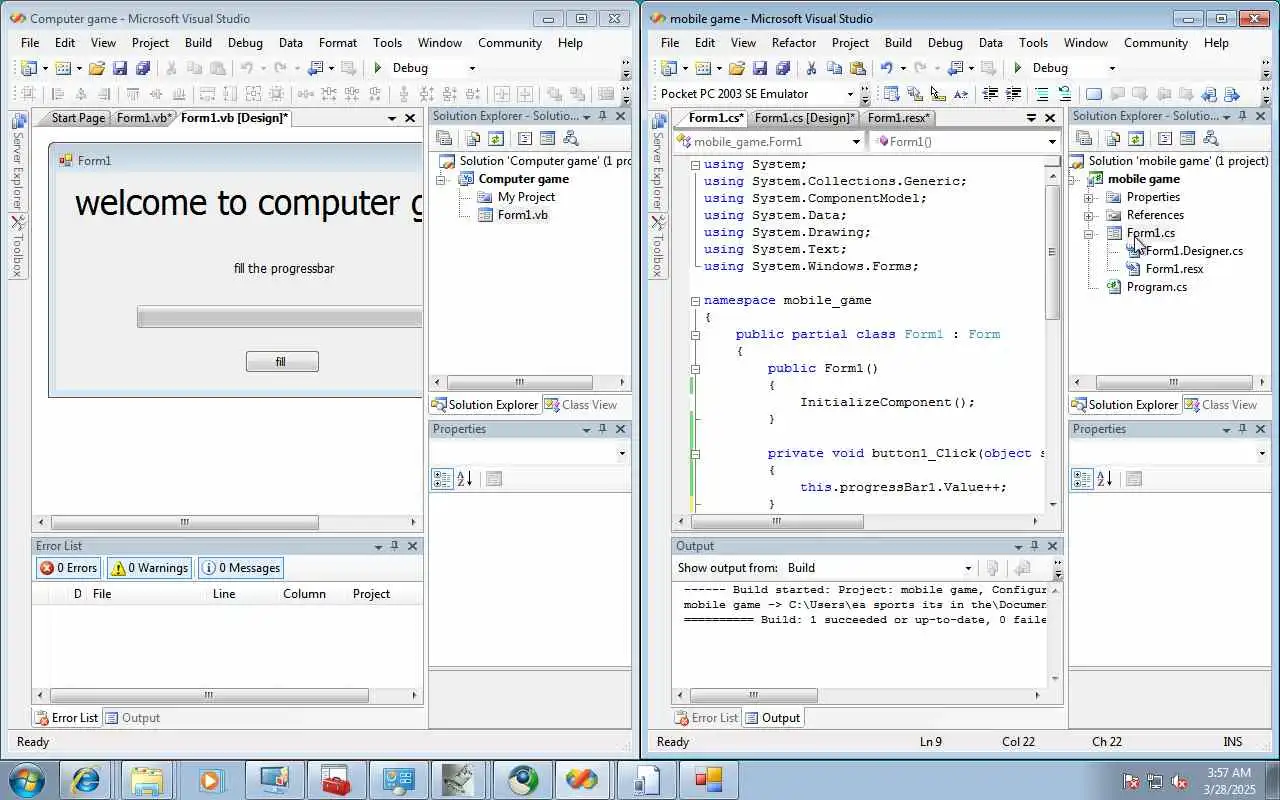Image resolution: width=1280 pixels, height=800 pixels.
Task: Save All icon in Computer game toolbar
Action: tap(143, 68)
